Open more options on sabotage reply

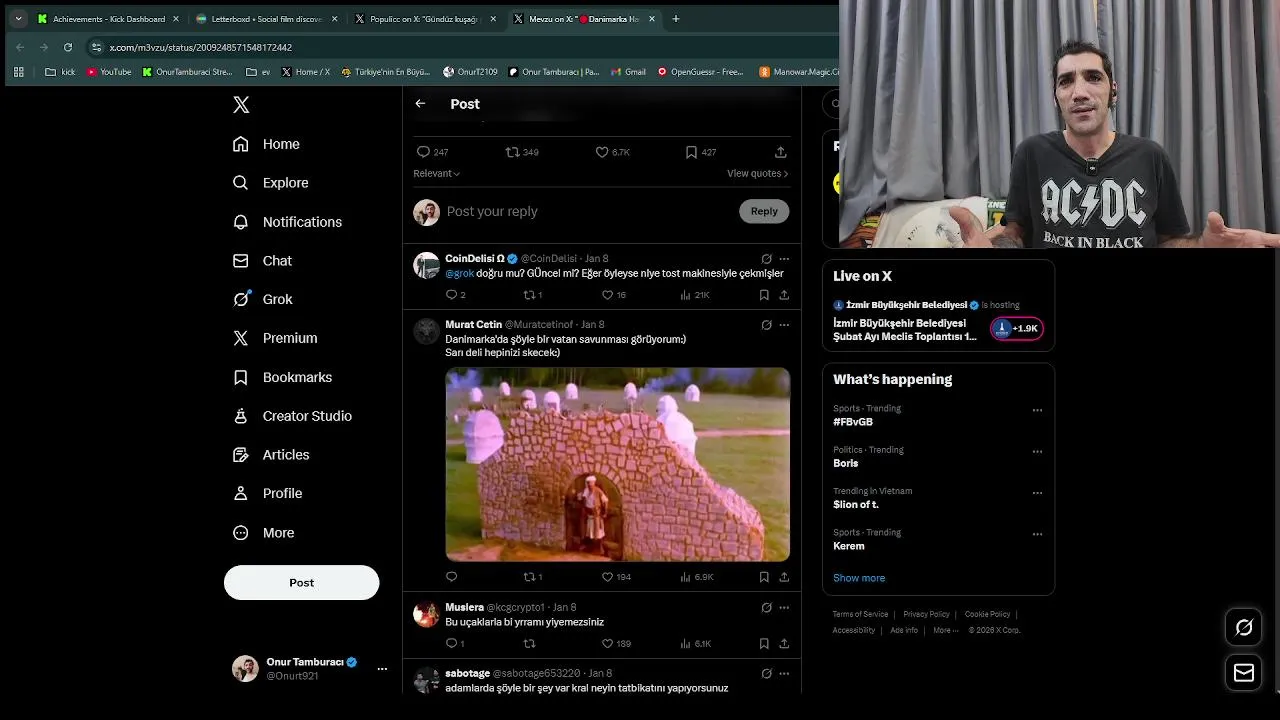(784, 674)
